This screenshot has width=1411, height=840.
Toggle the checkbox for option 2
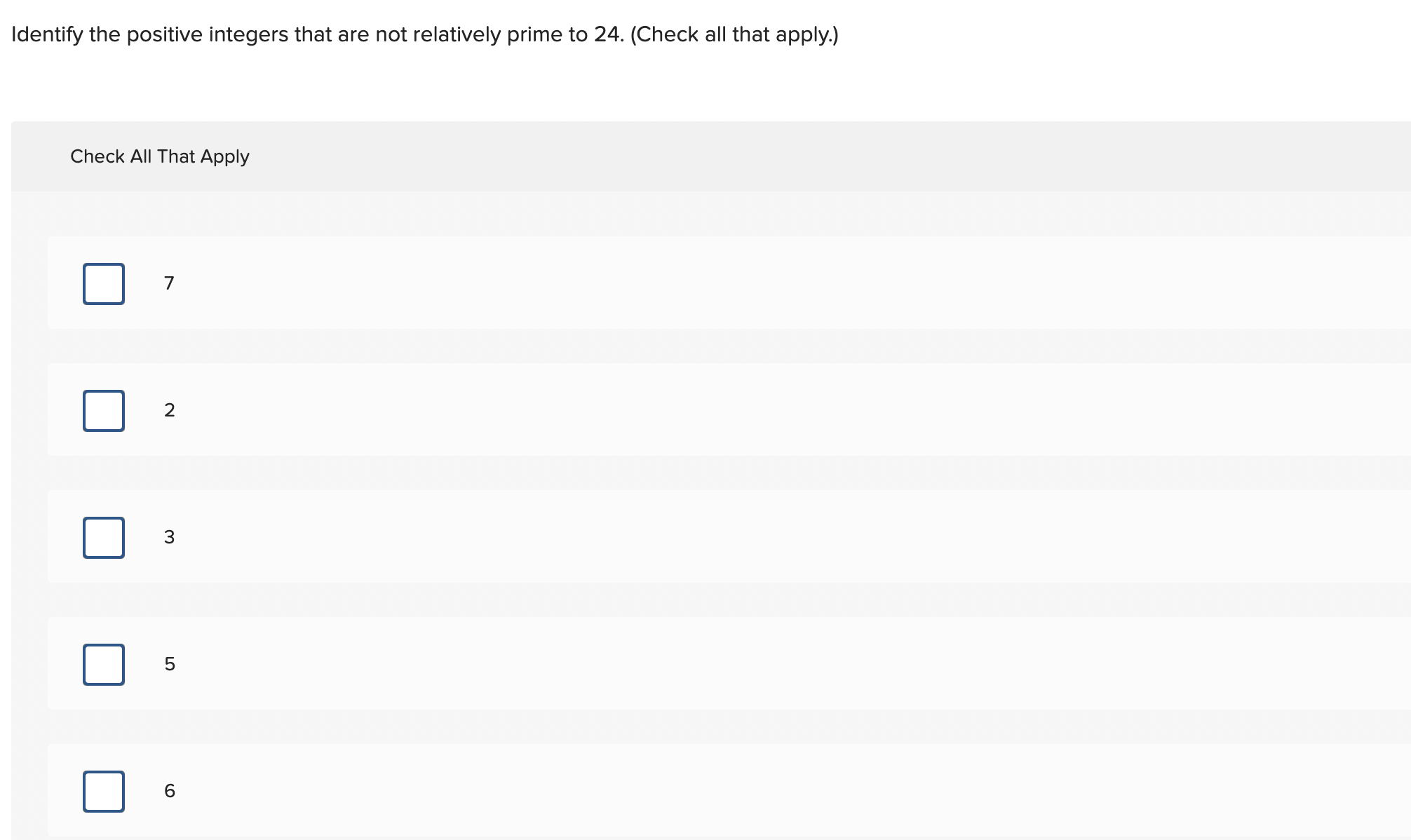click(103, 410)
